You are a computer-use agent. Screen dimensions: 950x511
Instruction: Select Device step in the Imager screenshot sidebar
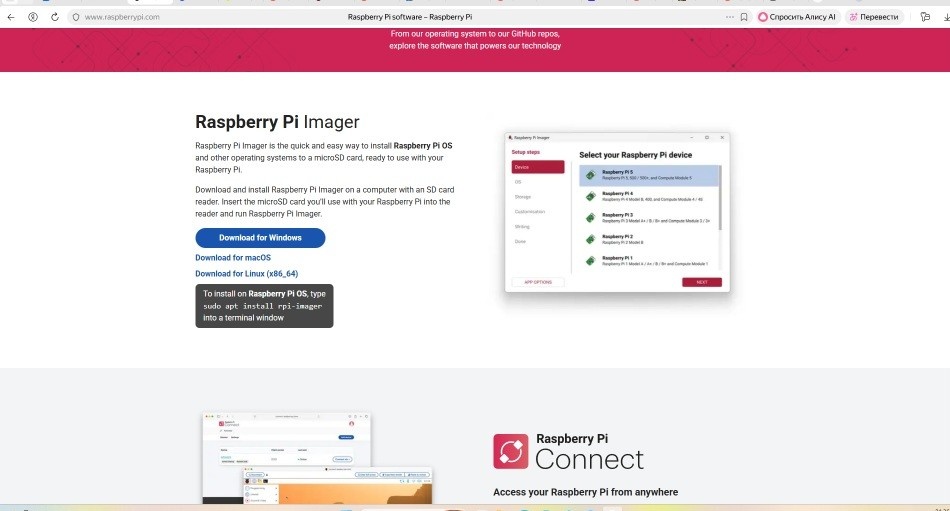(538, 167)
